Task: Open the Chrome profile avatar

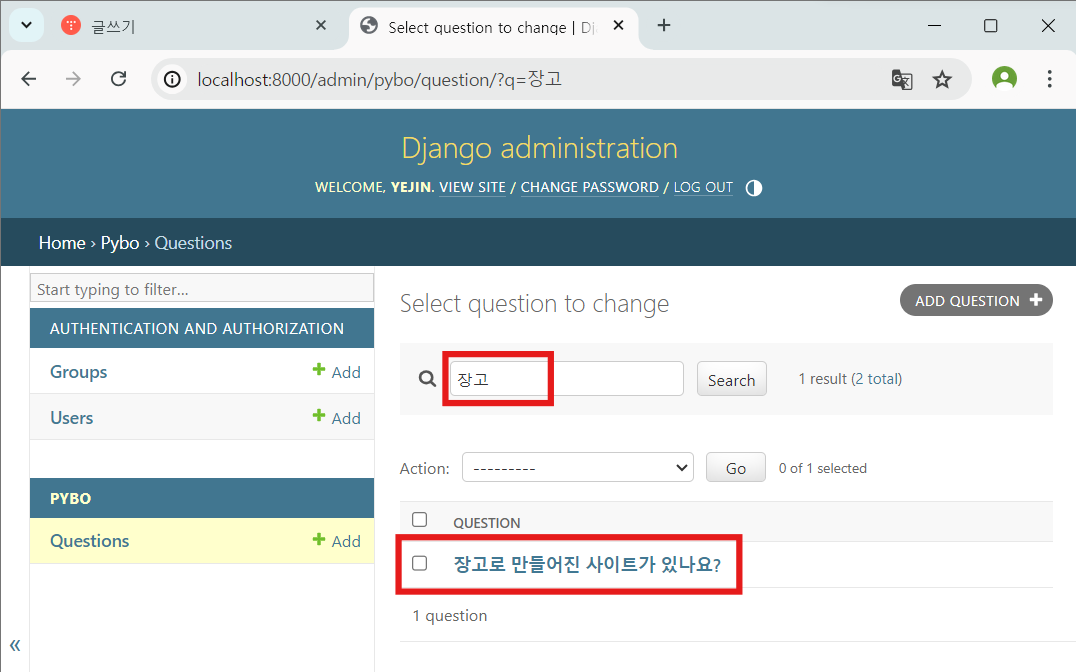Action: pos(1004,78)
